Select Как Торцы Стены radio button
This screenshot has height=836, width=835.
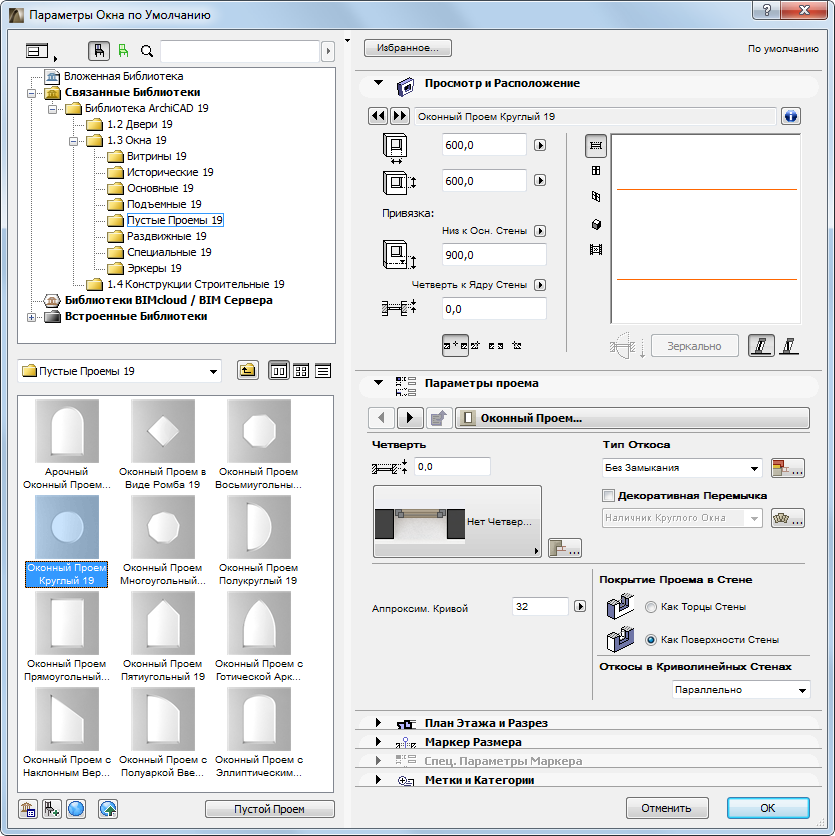pos(651,607)
